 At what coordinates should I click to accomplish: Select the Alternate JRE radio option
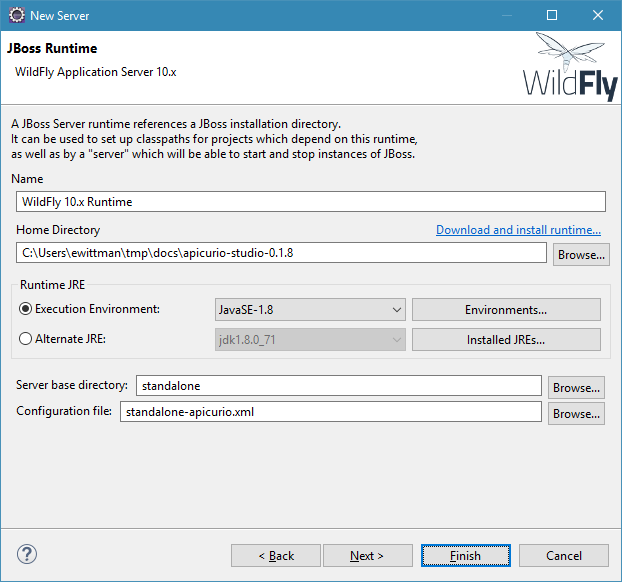26,339
